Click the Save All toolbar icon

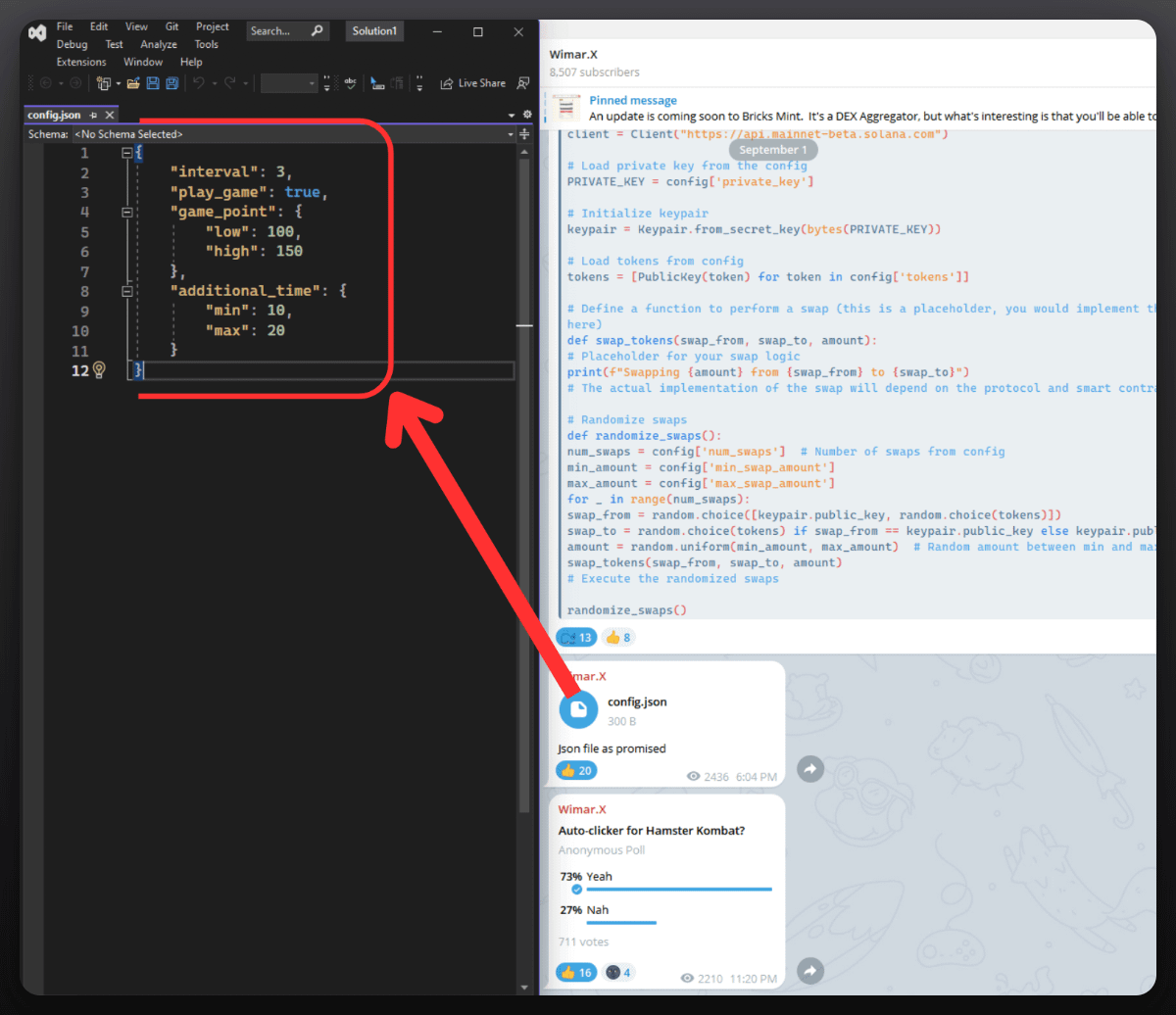click(171, 83)
